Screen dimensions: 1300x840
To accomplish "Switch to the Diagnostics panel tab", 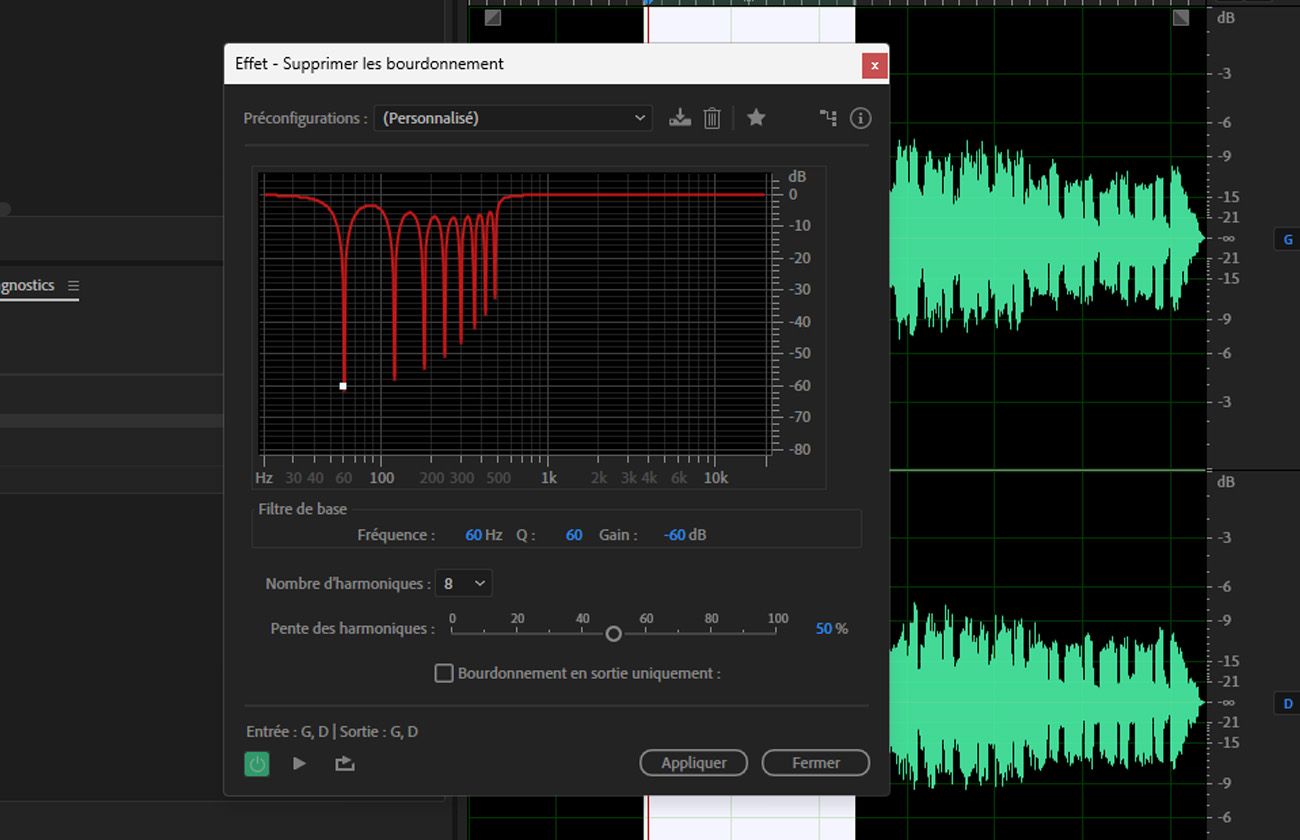I will click(x=27, y=285).
